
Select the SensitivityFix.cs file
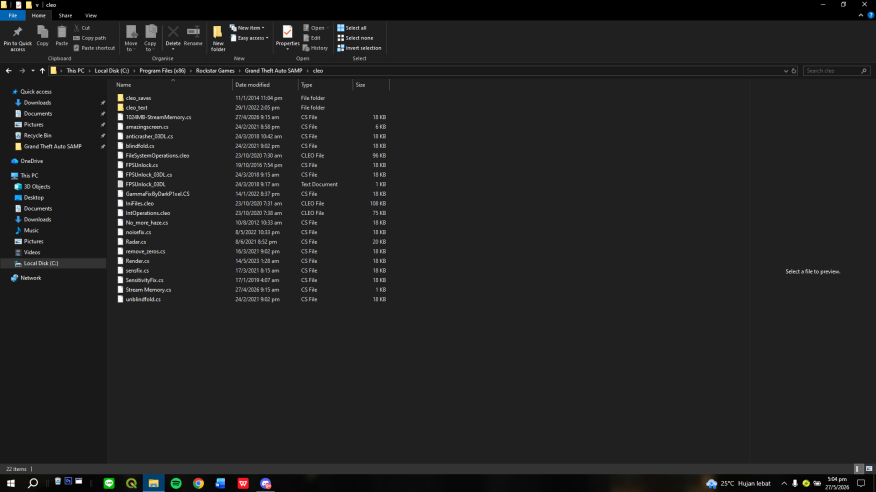(x=144, y=280)
